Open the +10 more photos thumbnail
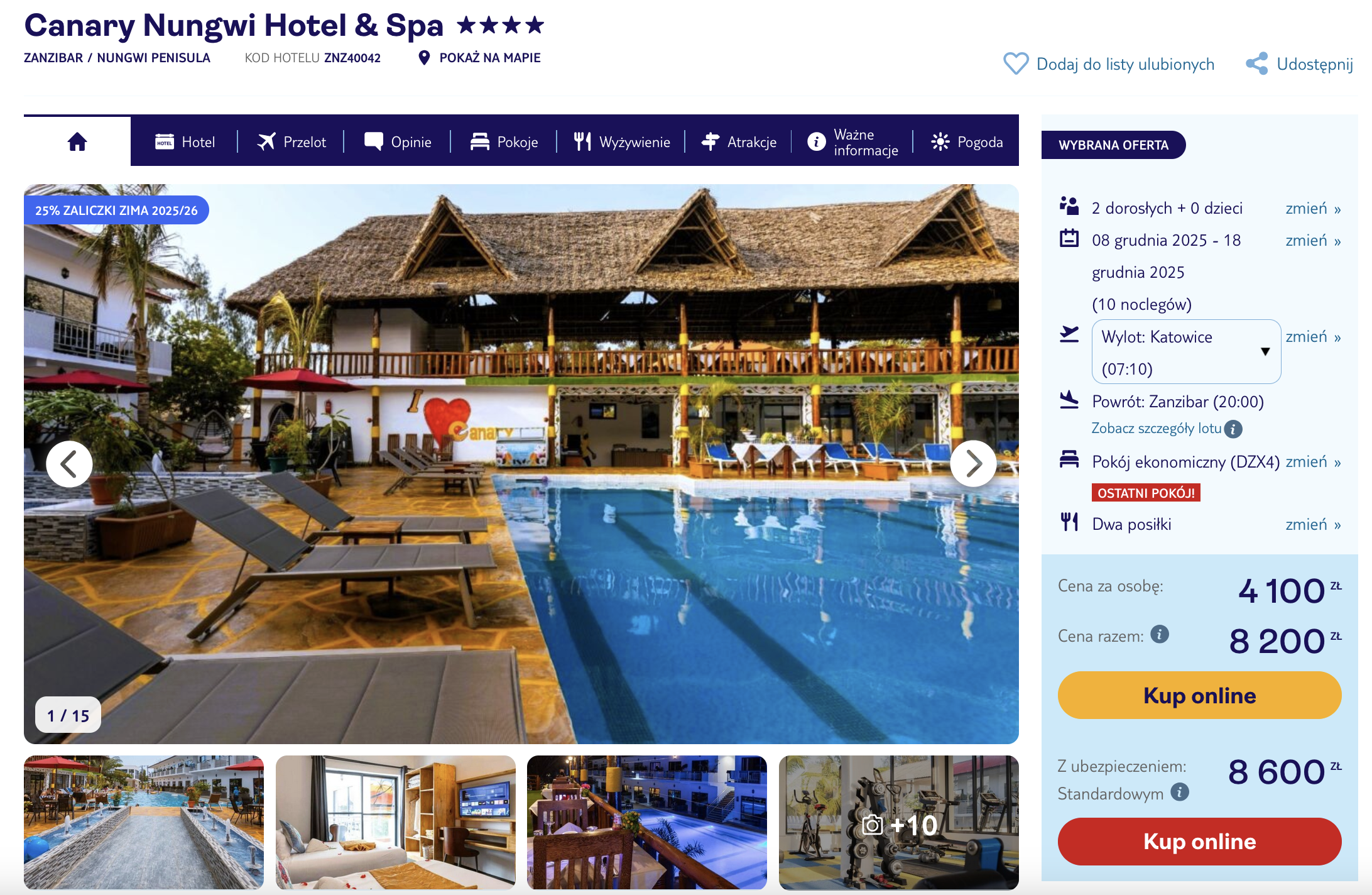 898,823
